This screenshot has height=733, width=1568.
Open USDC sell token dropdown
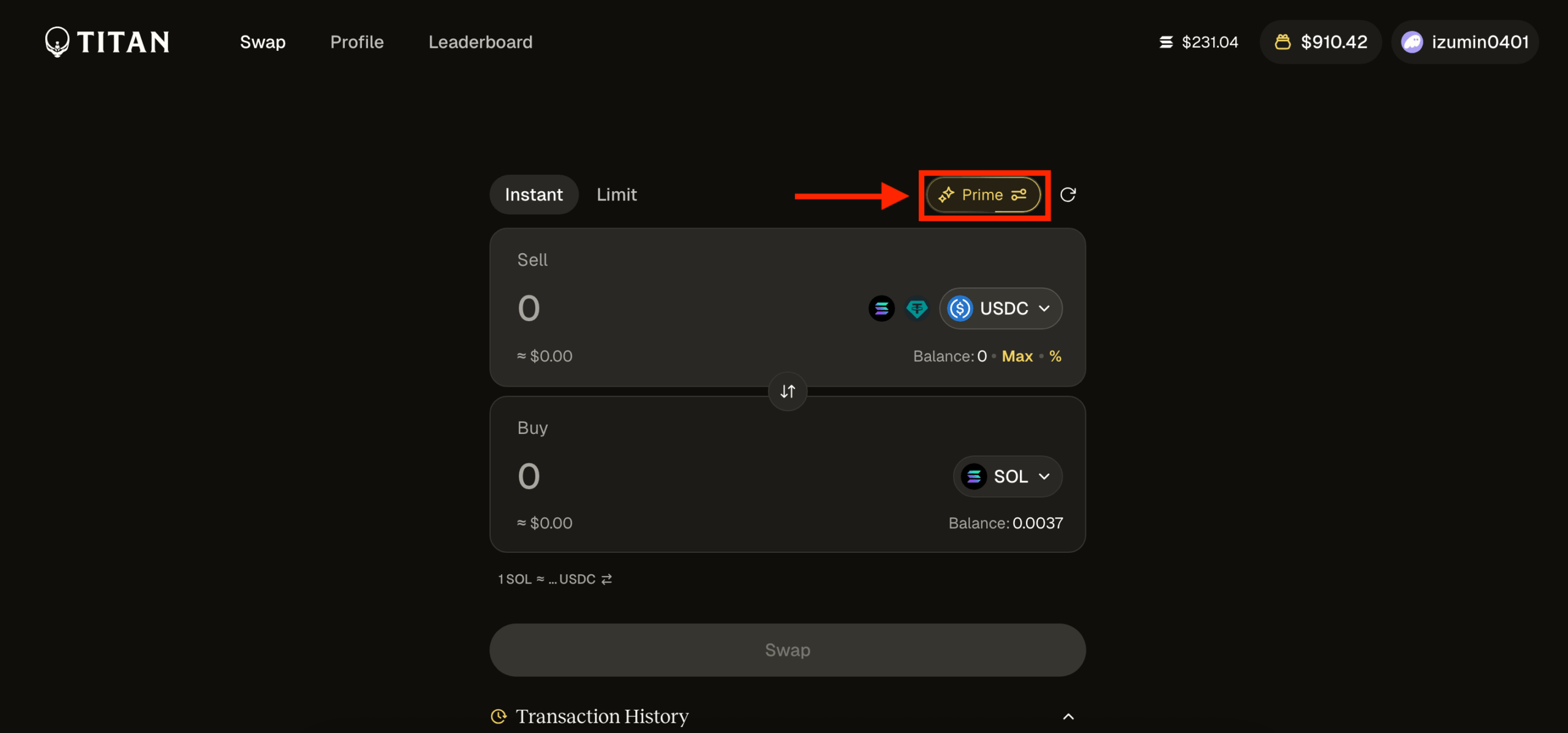(1001, 308)
